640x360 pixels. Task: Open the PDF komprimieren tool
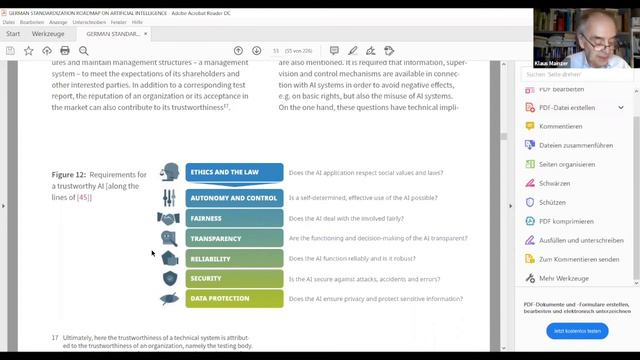coord(566,222)
